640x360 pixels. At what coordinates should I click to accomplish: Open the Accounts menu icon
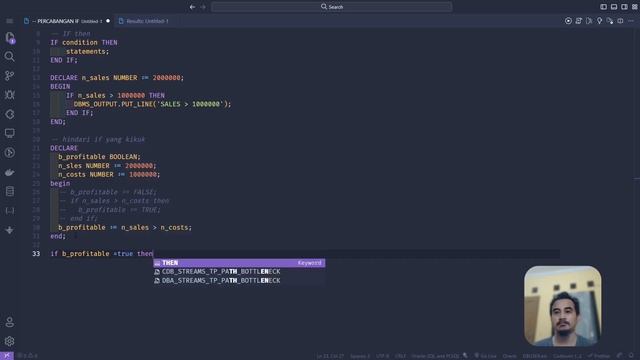pyautogui.click(x=10, y=322)
